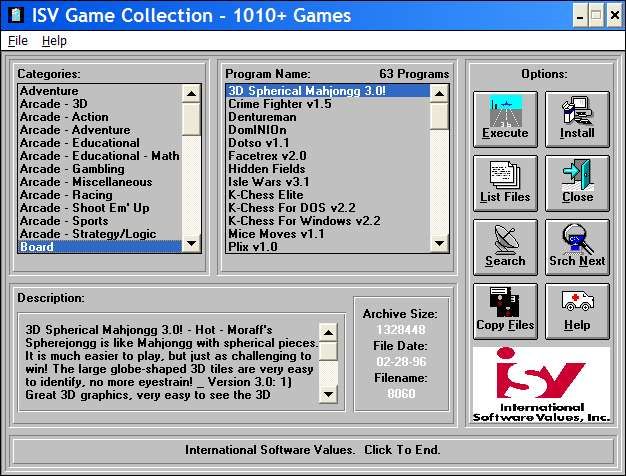Select the Arcade - Sports category
This screenshot has width=626, height=476.
[x=100, y=221]
